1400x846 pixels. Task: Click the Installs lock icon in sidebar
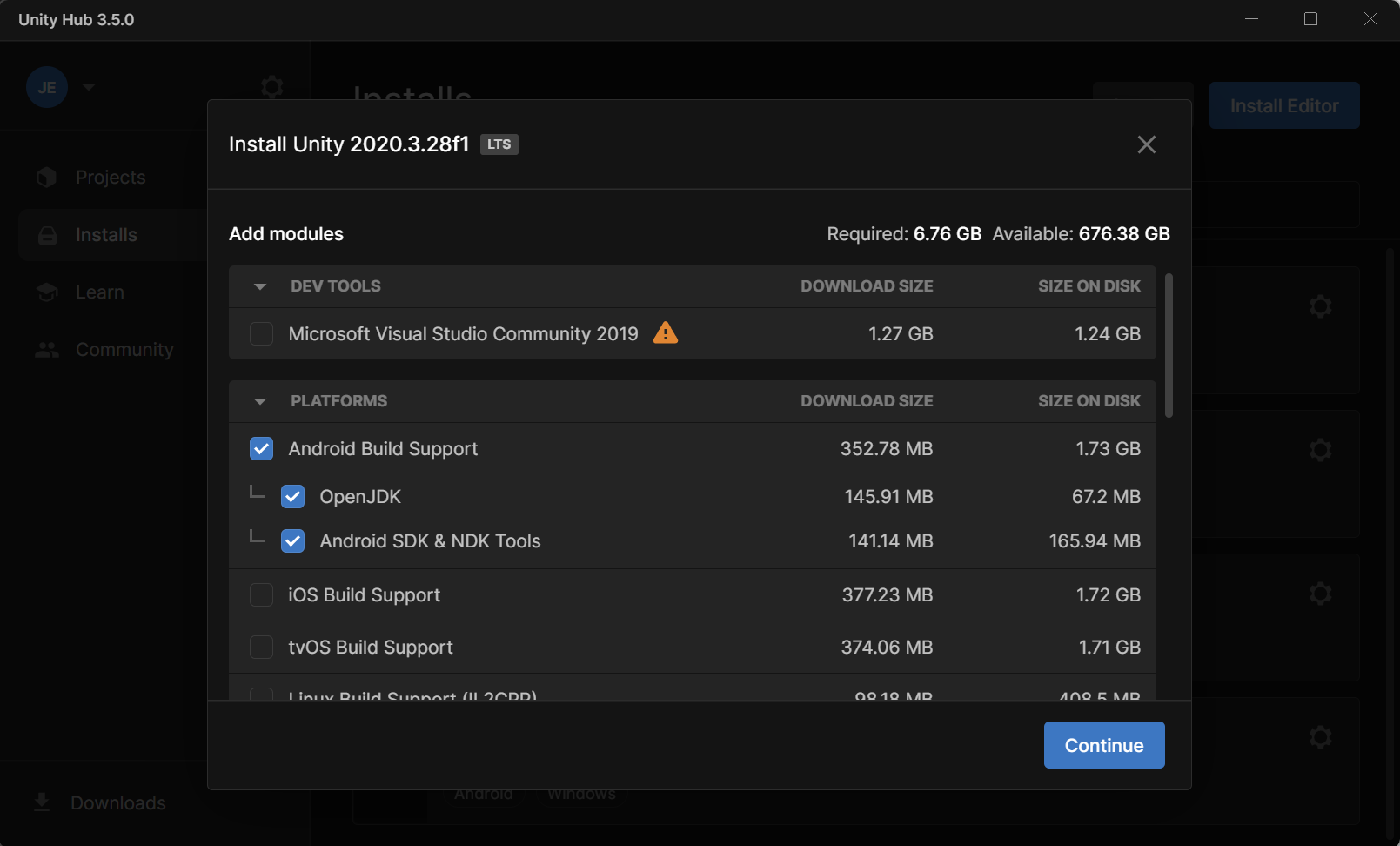(48, 235)
